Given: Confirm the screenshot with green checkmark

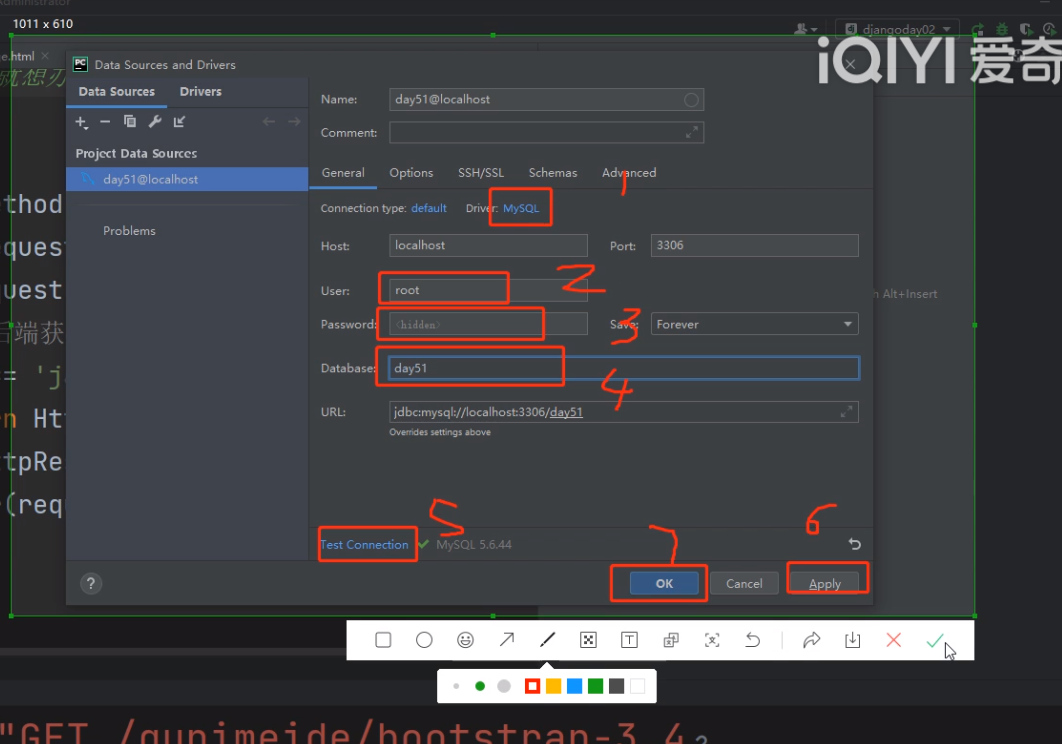Looking at the screenshot, I should (x=935, y=640).
